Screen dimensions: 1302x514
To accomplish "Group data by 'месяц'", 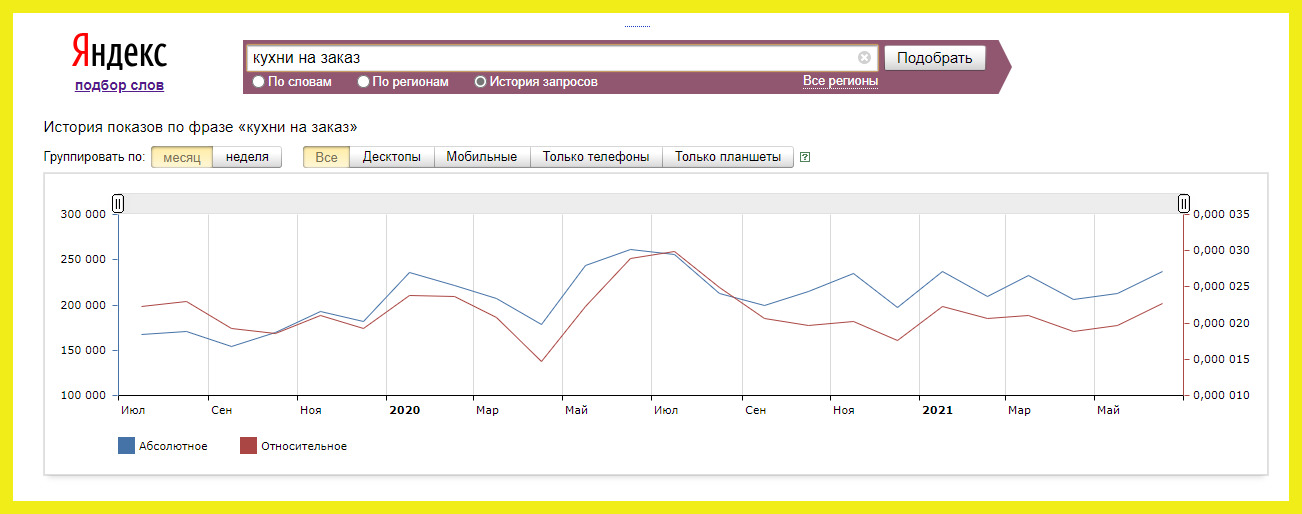I will [x=182, y=157].
